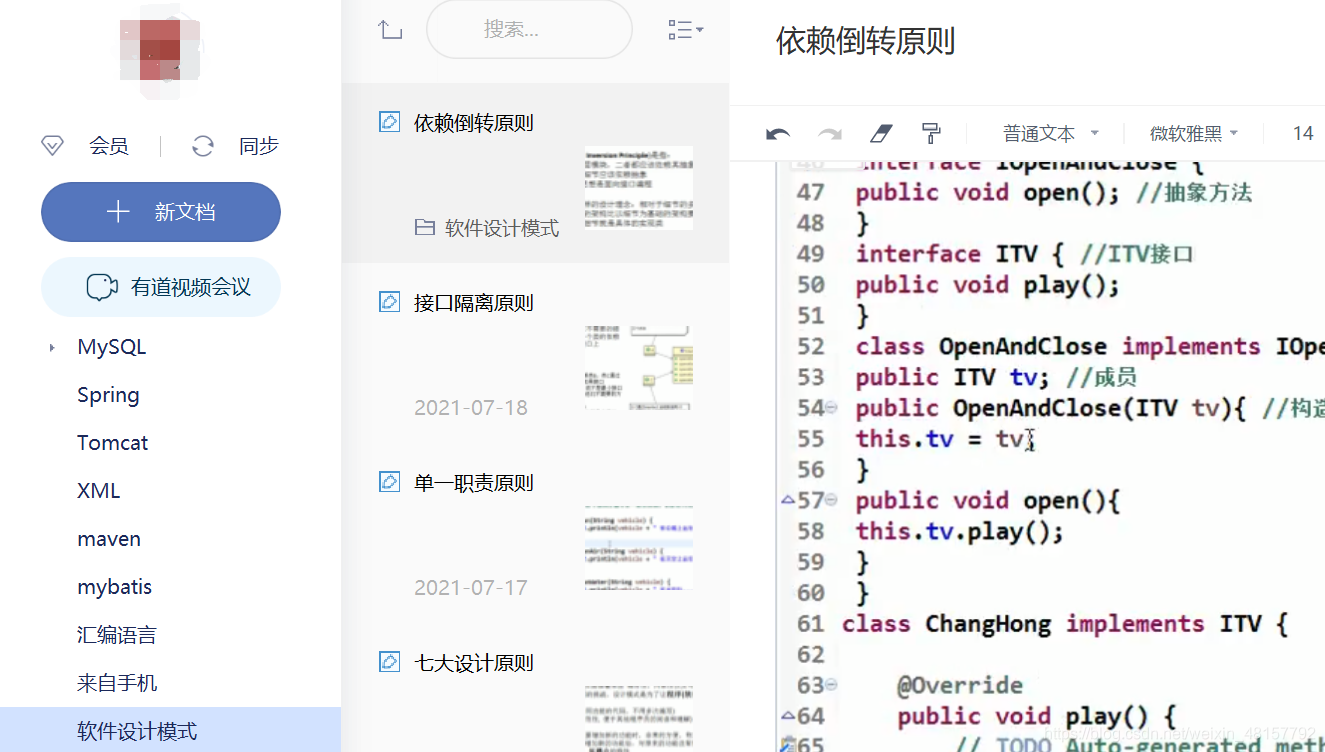Click date 2021-07-18

point(471,407)
